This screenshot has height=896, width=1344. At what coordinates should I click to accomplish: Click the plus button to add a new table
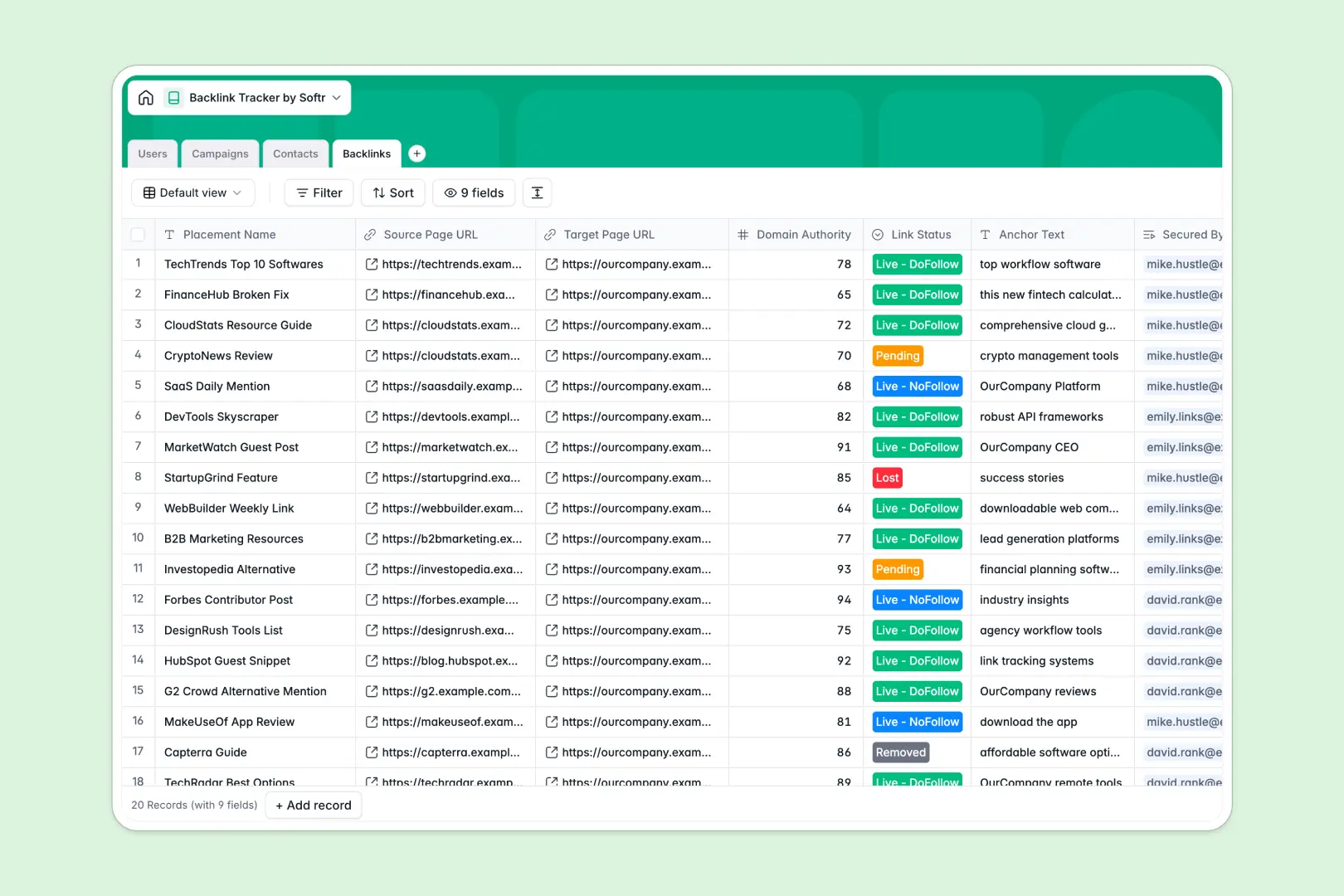tap(416, 153)
